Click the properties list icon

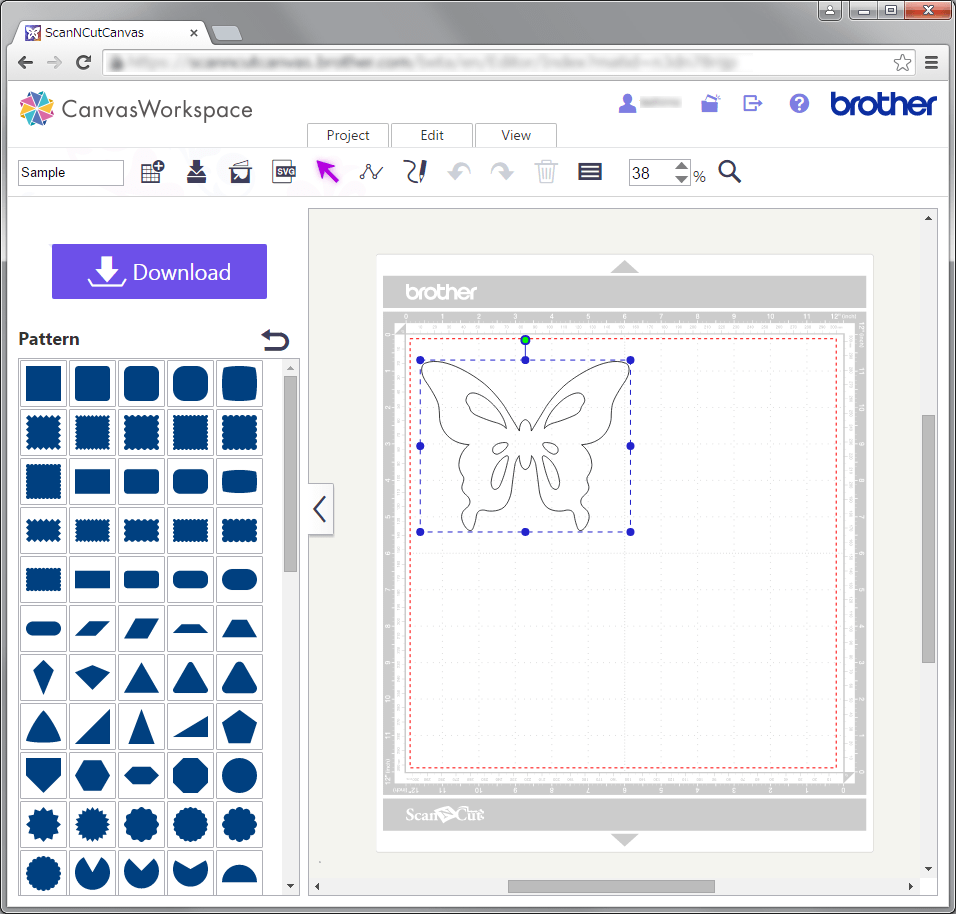click(589, 172)
